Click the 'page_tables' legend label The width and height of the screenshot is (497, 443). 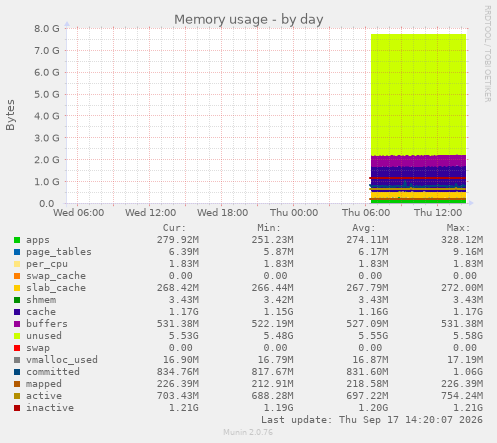59,252
